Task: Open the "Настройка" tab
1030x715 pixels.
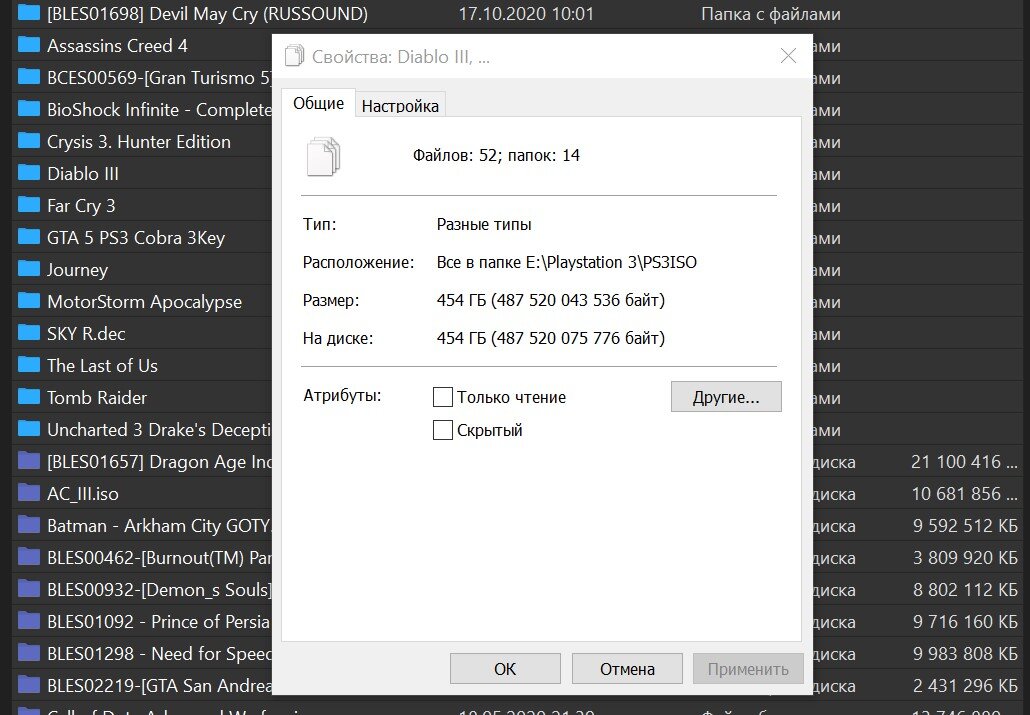Action: click(x=400, y=105)
